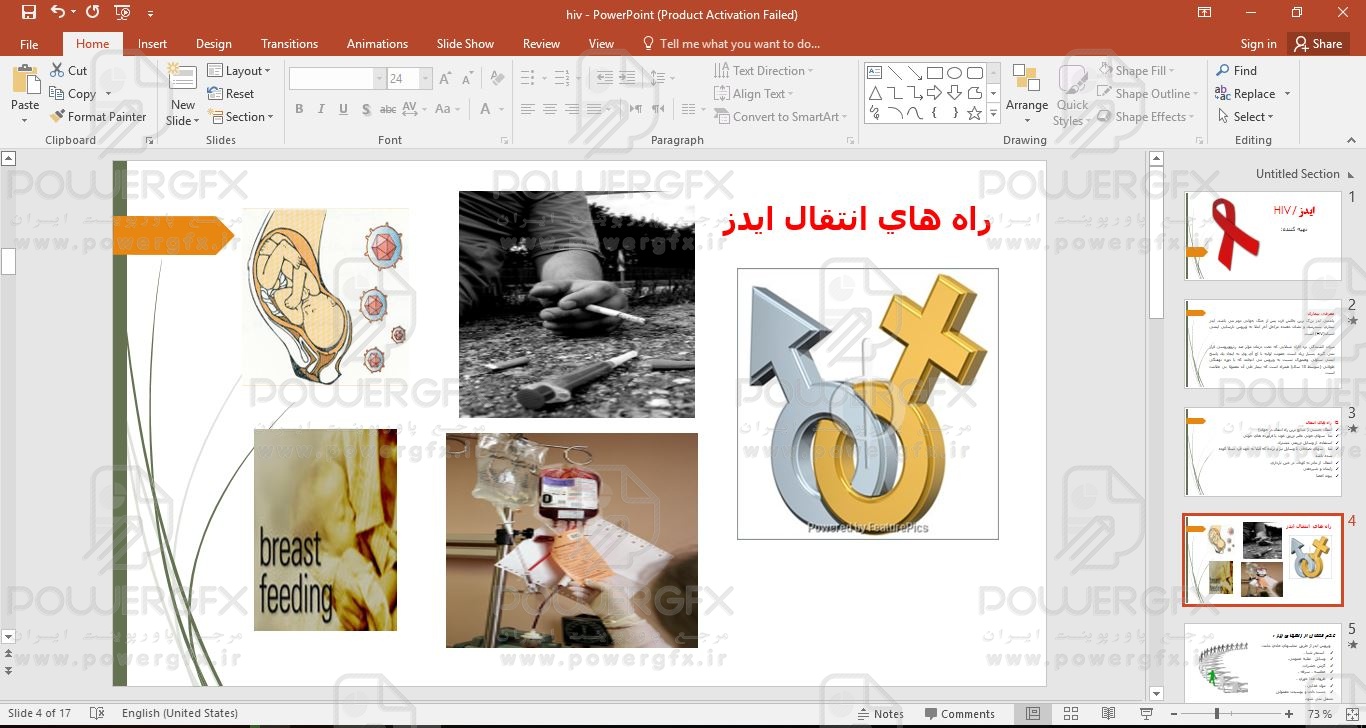
Task: Start Slide Show from status bar icon
Action: pos(1146,714)
